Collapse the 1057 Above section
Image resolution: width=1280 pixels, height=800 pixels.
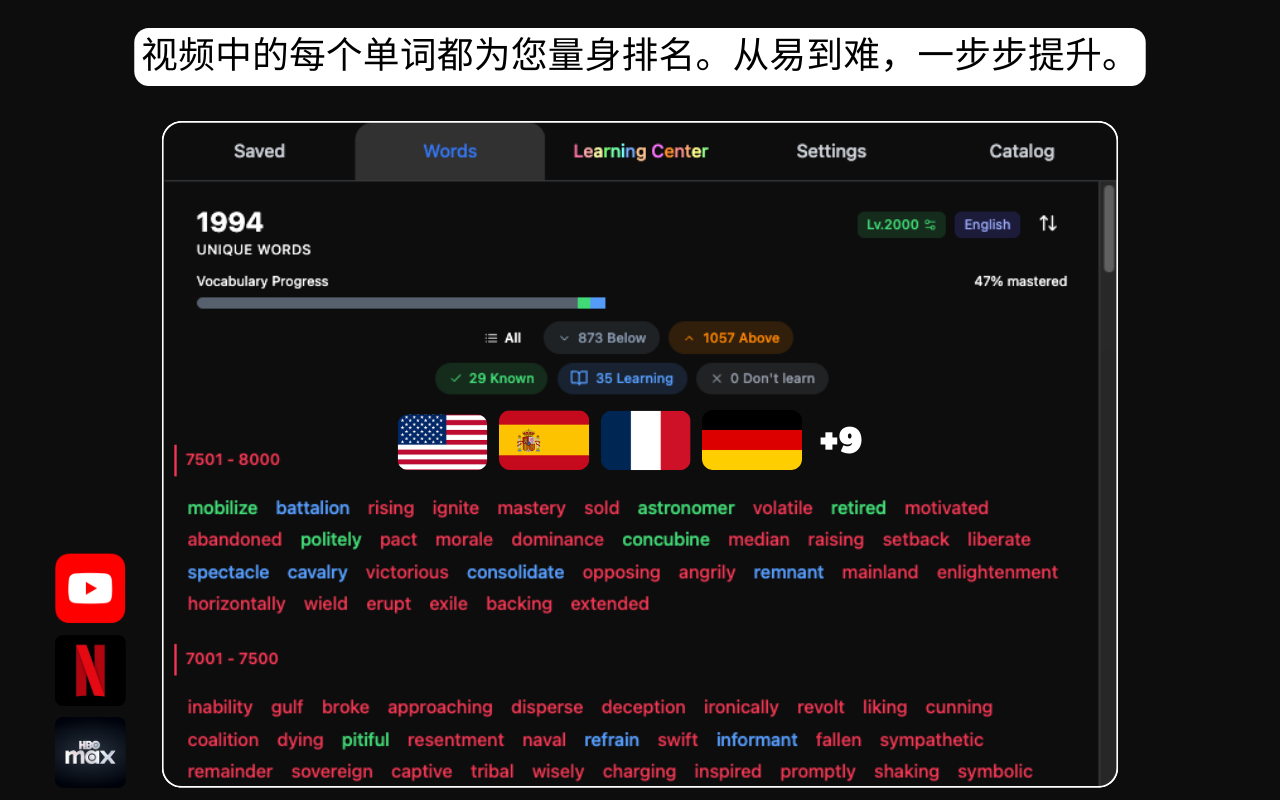pyautogui.click(x=731, y=337)
